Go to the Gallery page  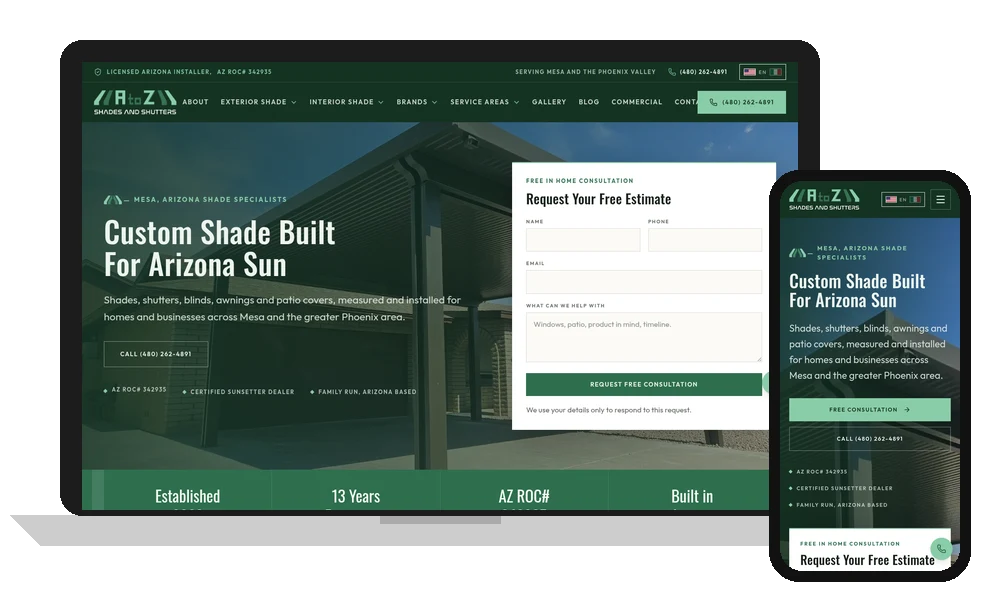coord(549,102)
